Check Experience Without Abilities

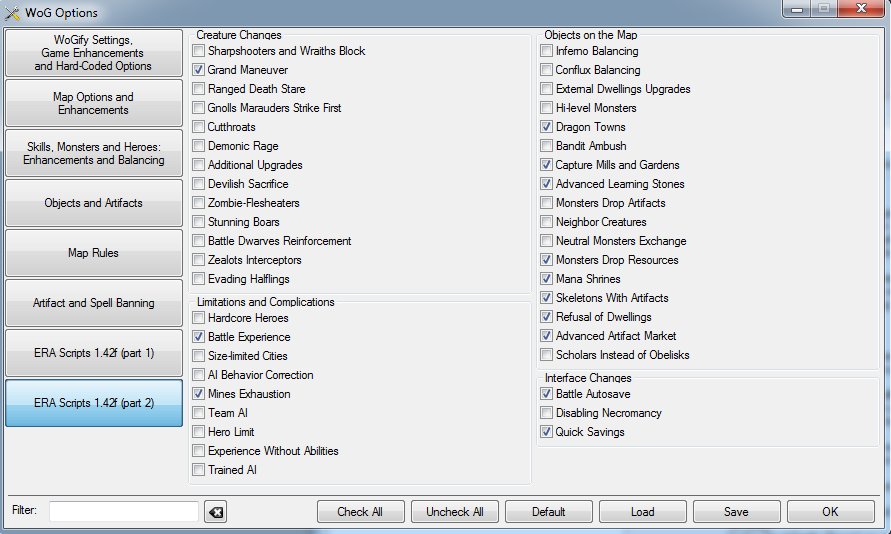pos(198,451)
